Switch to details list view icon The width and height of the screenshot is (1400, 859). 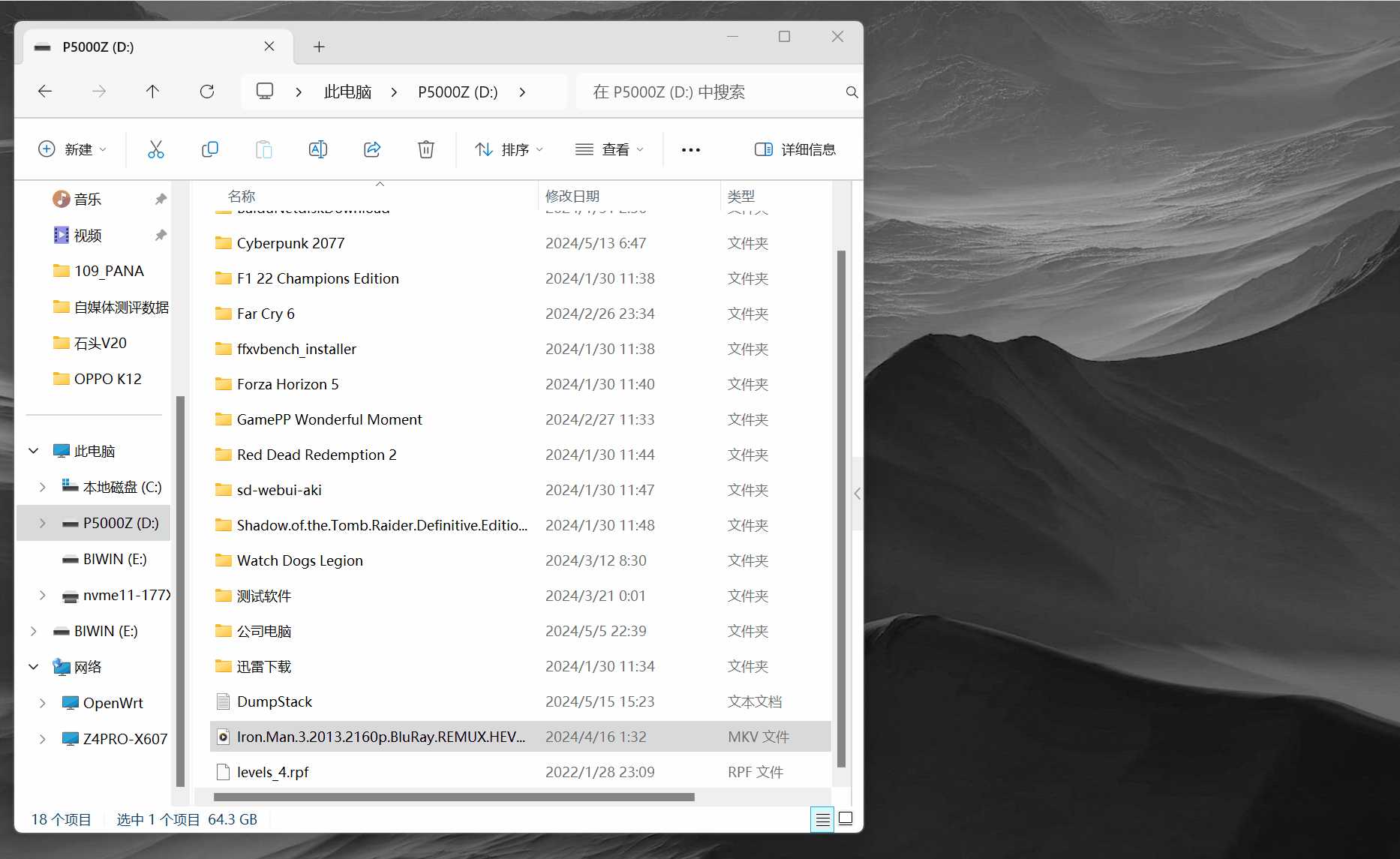[x=823, y=819]
